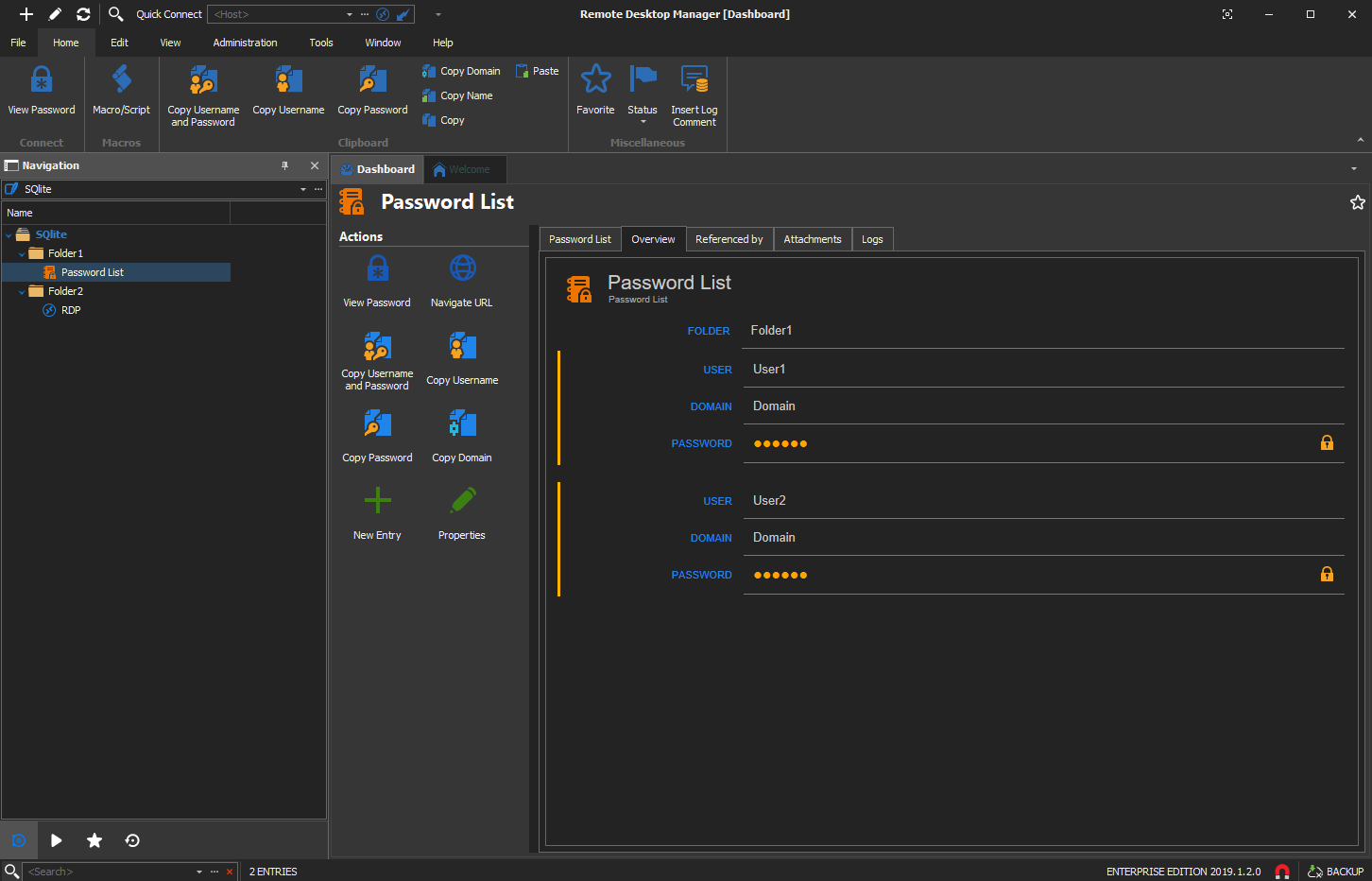1372x881 pixels.
Task: Open the Referenced by tab
Action: pyautogui.click(x=729, y=239)
